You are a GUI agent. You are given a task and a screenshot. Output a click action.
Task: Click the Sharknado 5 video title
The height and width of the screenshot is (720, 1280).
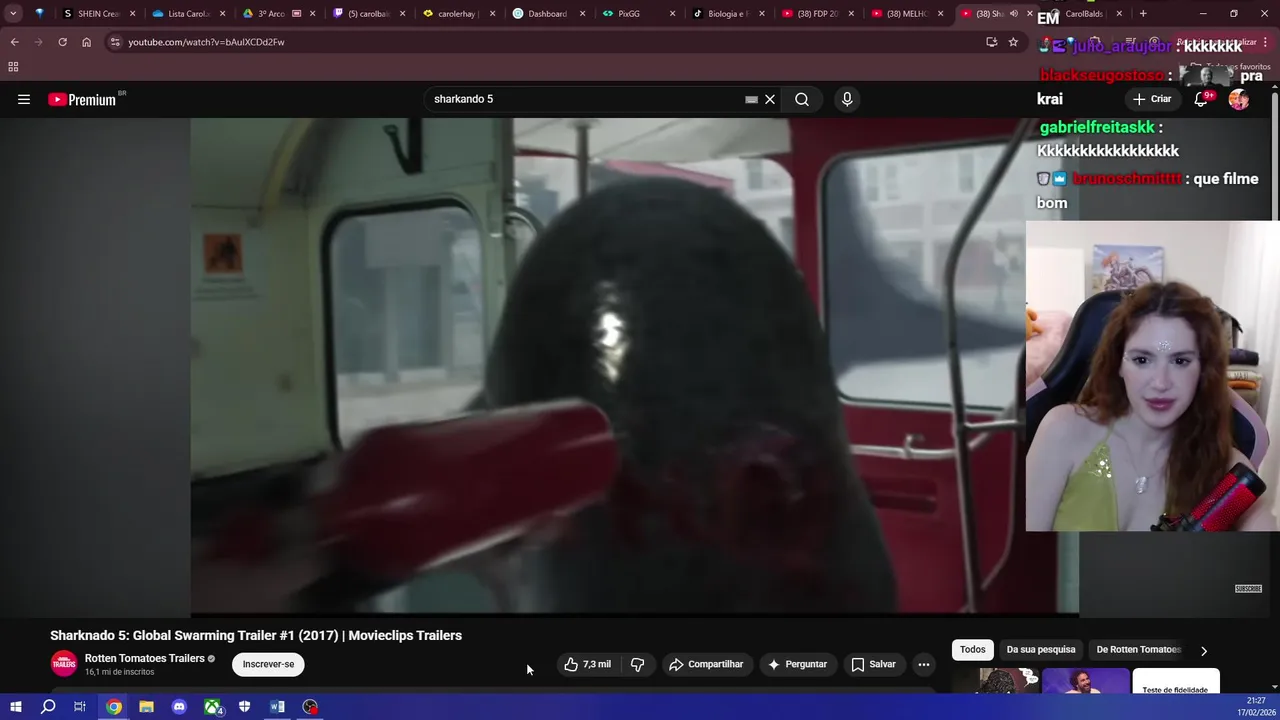(256, 635)
